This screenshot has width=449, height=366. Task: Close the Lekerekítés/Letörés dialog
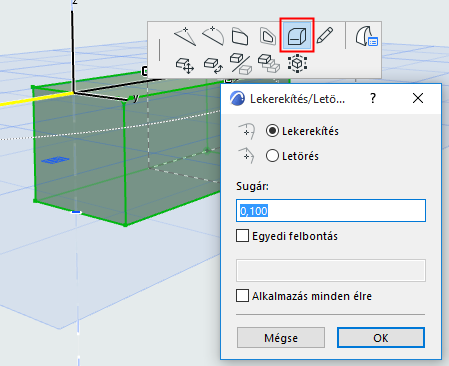coord(418,98)
